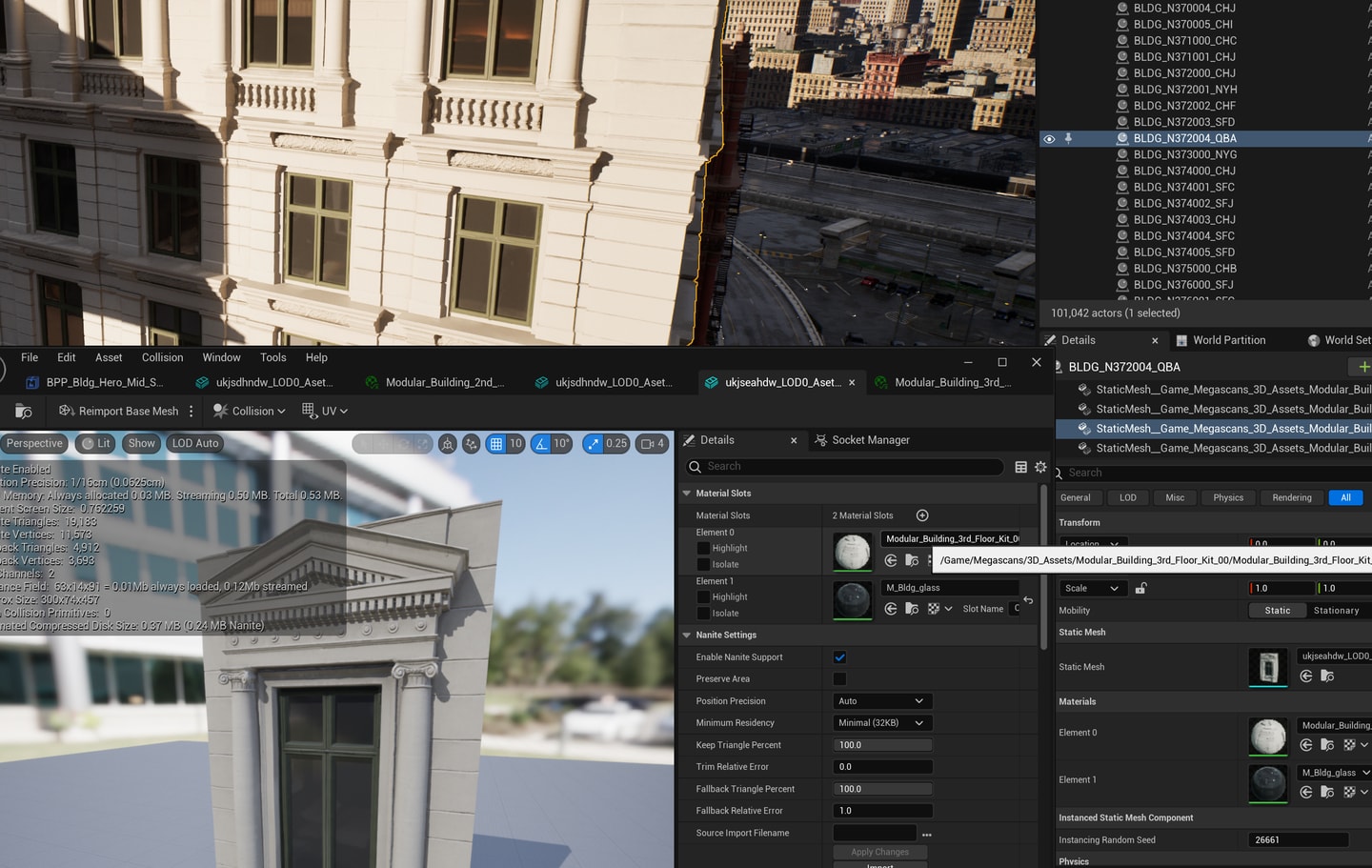Toggle visibility eye for BLDG_N372004_QBA
The image size is (1372, 868).
(1049, 139)
